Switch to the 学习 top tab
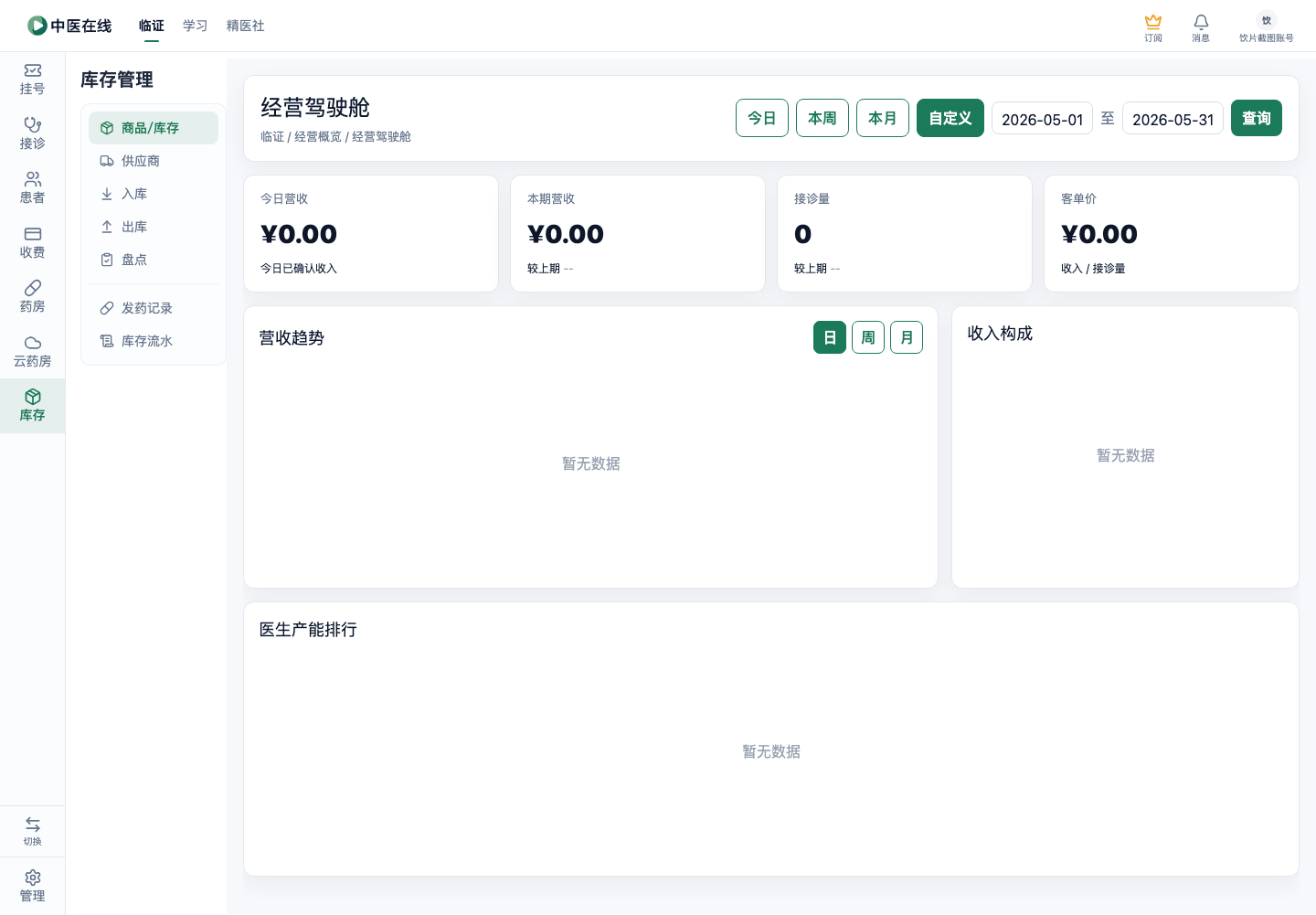This screenshot has height=915, width=1316. pyautogui.click(x=196, y=26)
